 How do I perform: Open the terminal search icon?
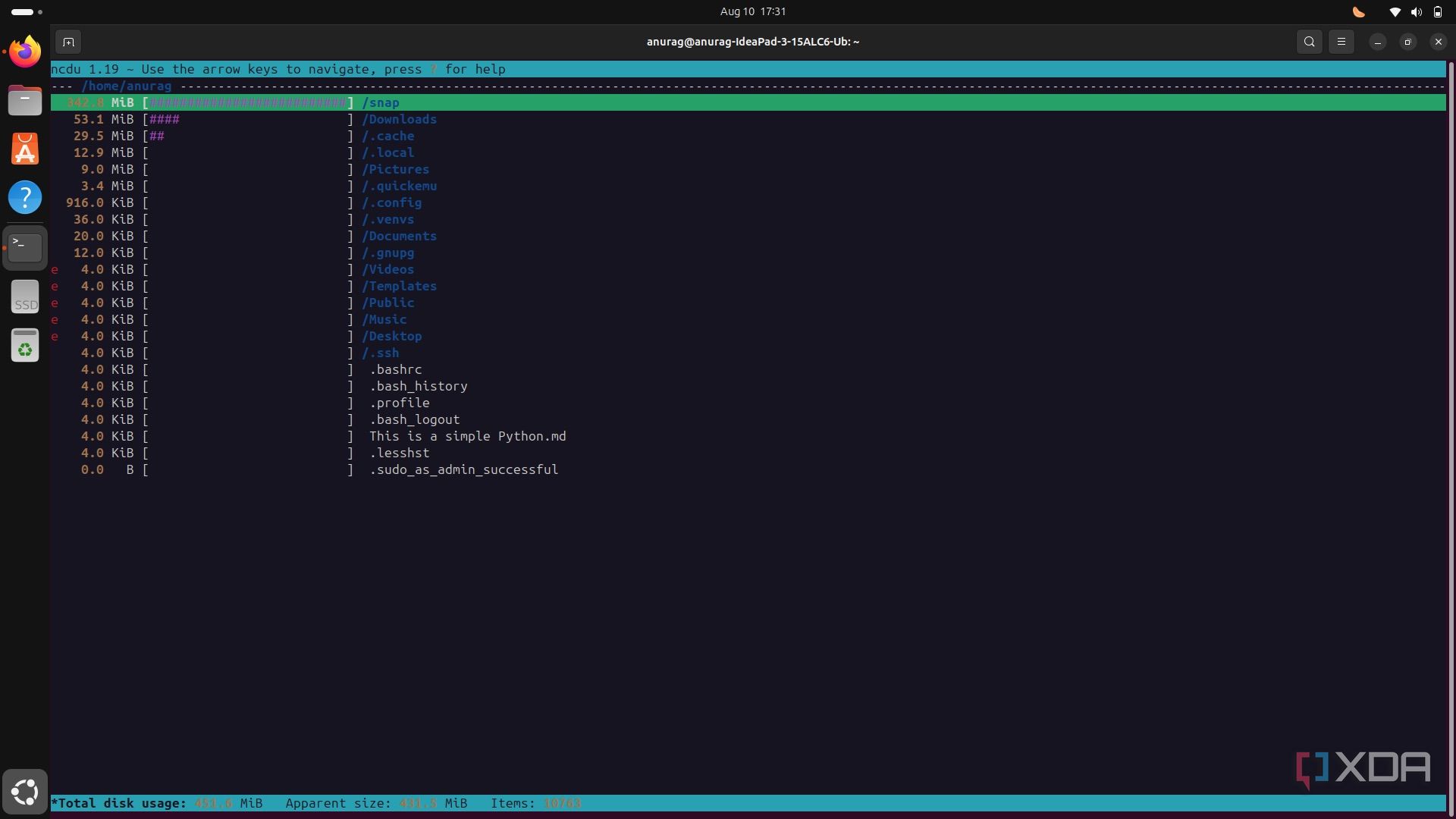click(x=1310, y=42)
